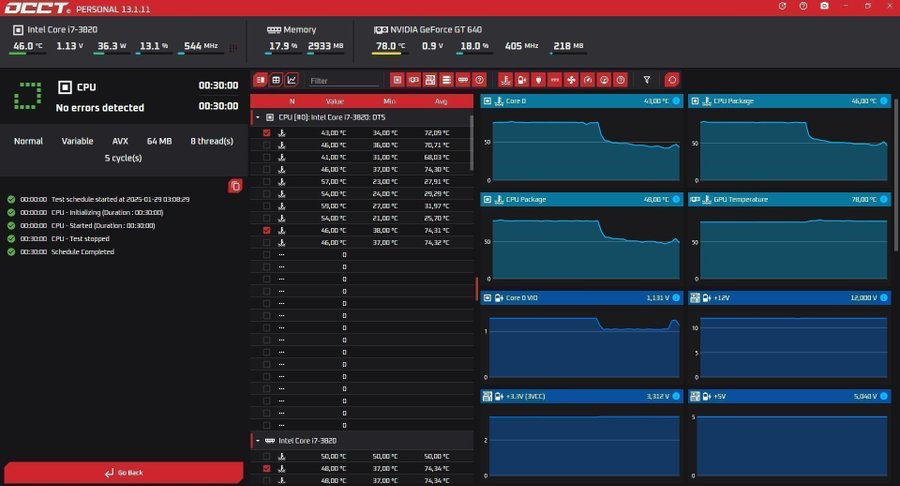This screenshot has height=486, width=900.
Task: Reset monitoring values with the refresh icon
Action: tap(672, 80)
